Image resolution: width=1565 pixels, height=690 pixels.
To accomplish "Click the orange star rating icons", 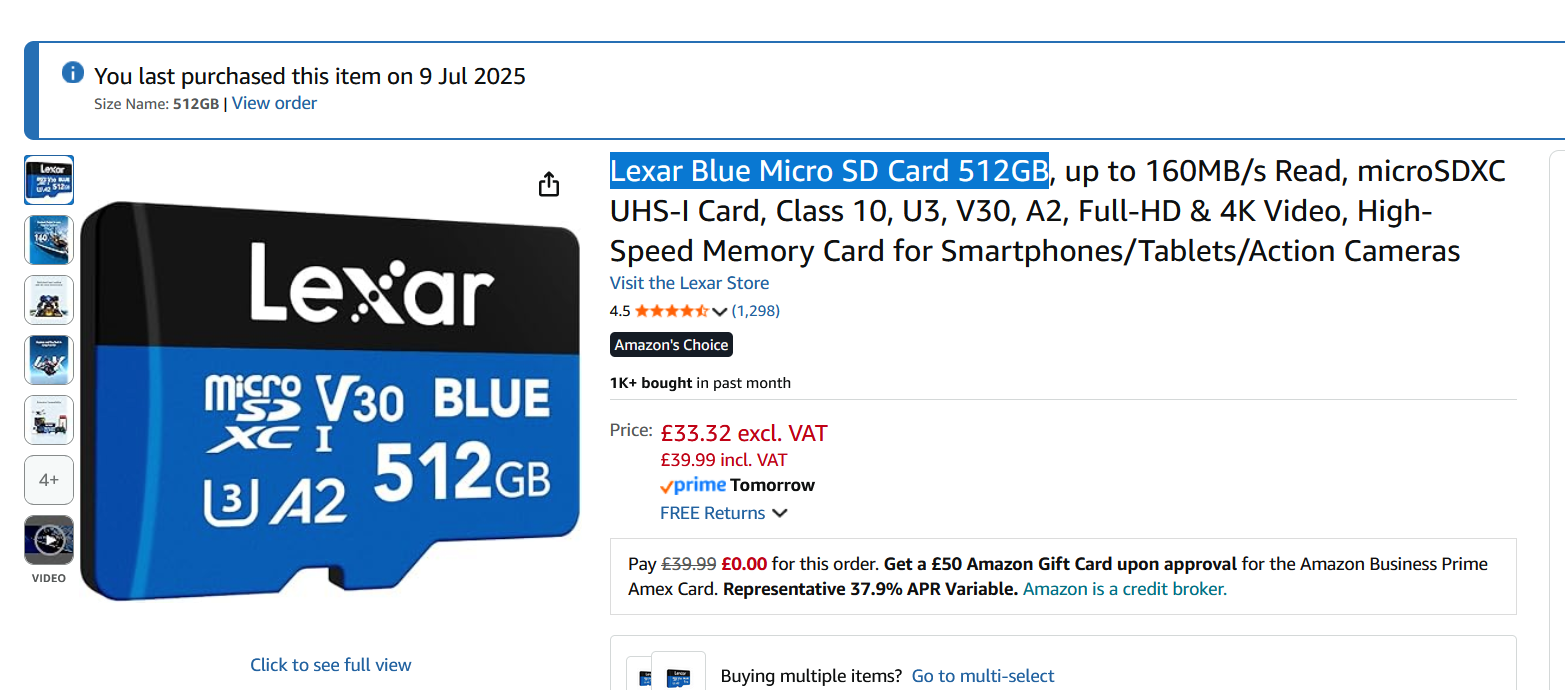I will tap(672, 311).
